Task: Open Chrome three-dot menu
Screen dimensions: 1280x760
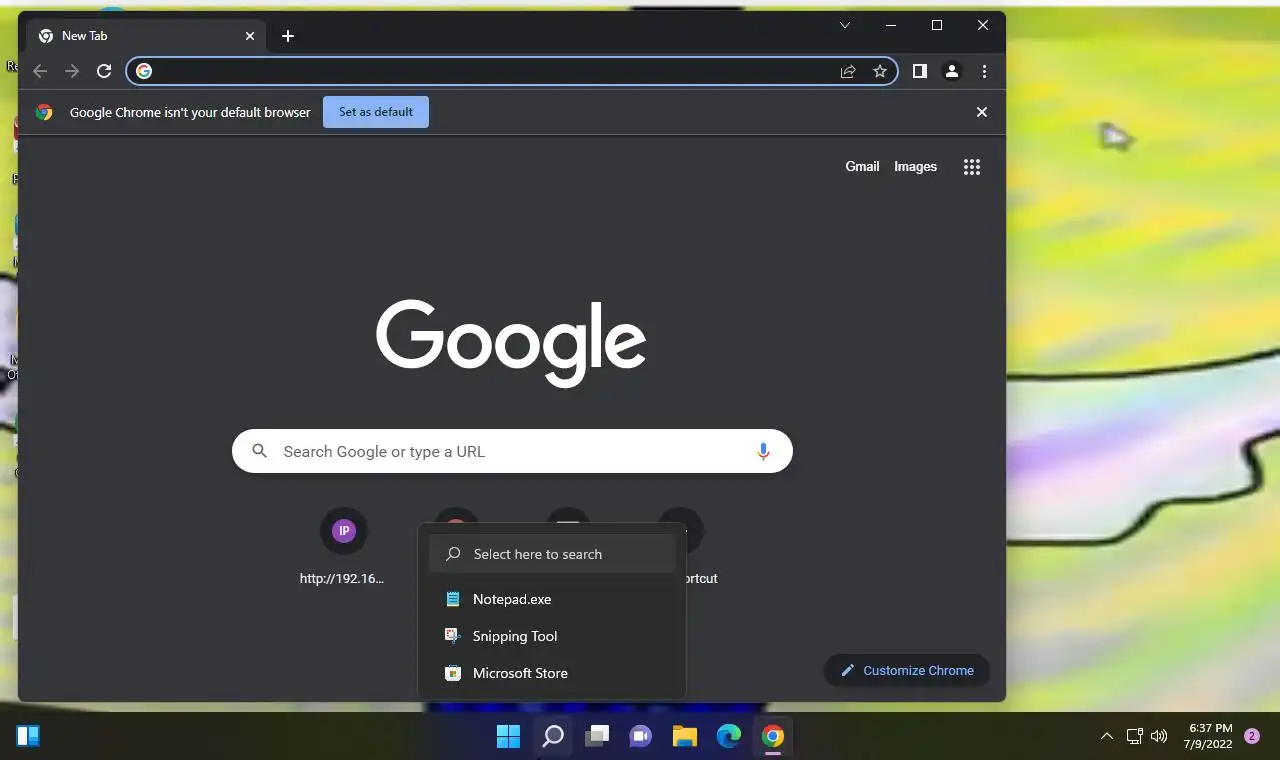Action: point(985,71)
